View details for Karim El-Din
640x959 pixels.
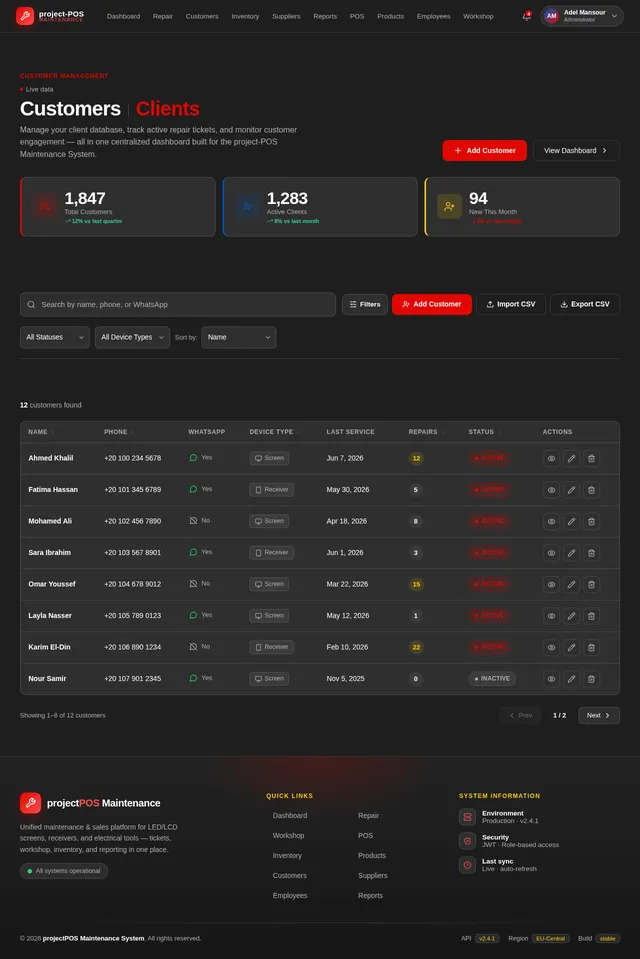pos(551,648)
